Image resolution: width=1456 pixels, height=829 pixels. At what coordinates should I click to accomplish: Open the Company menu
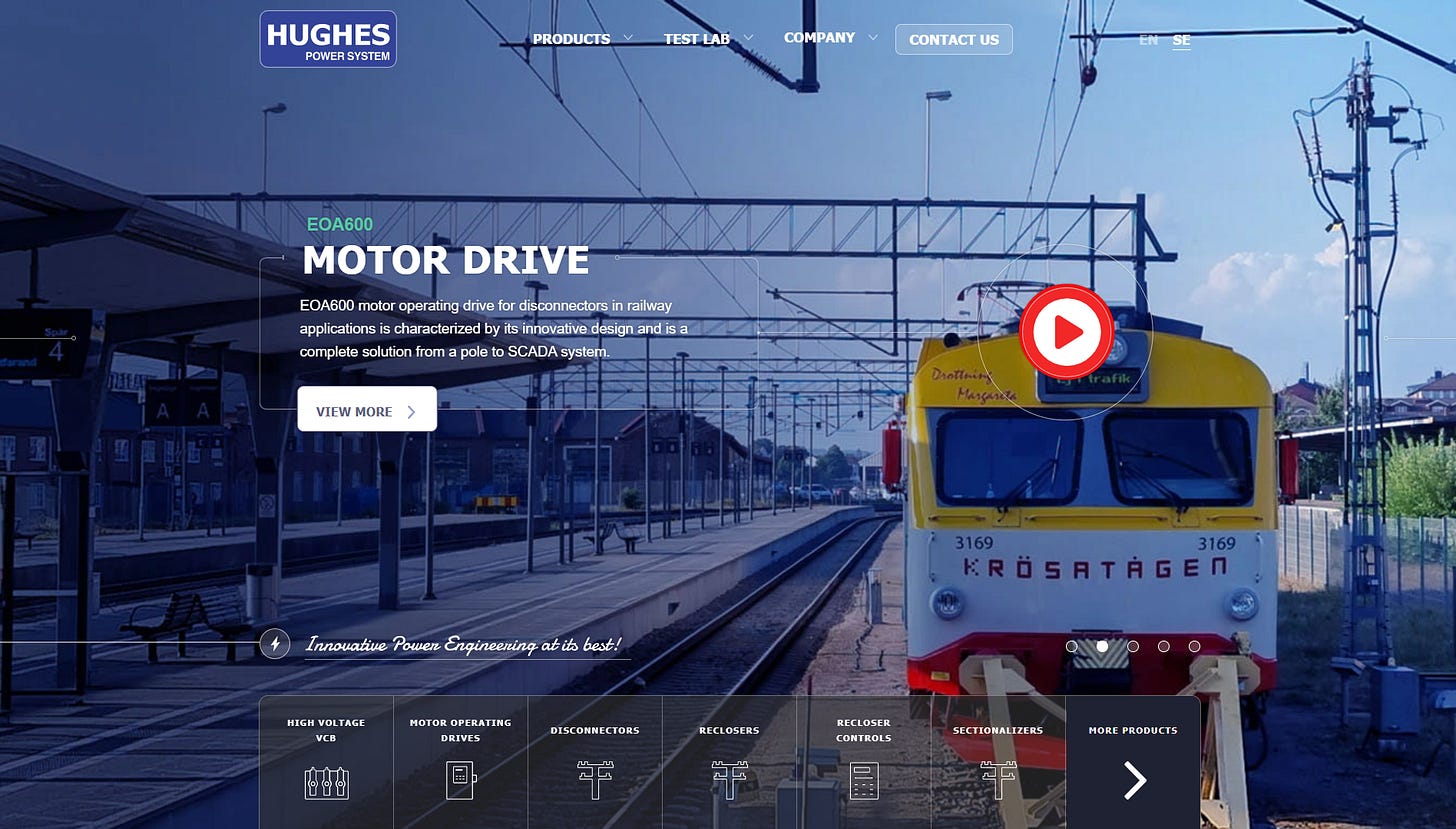(819, 38)
